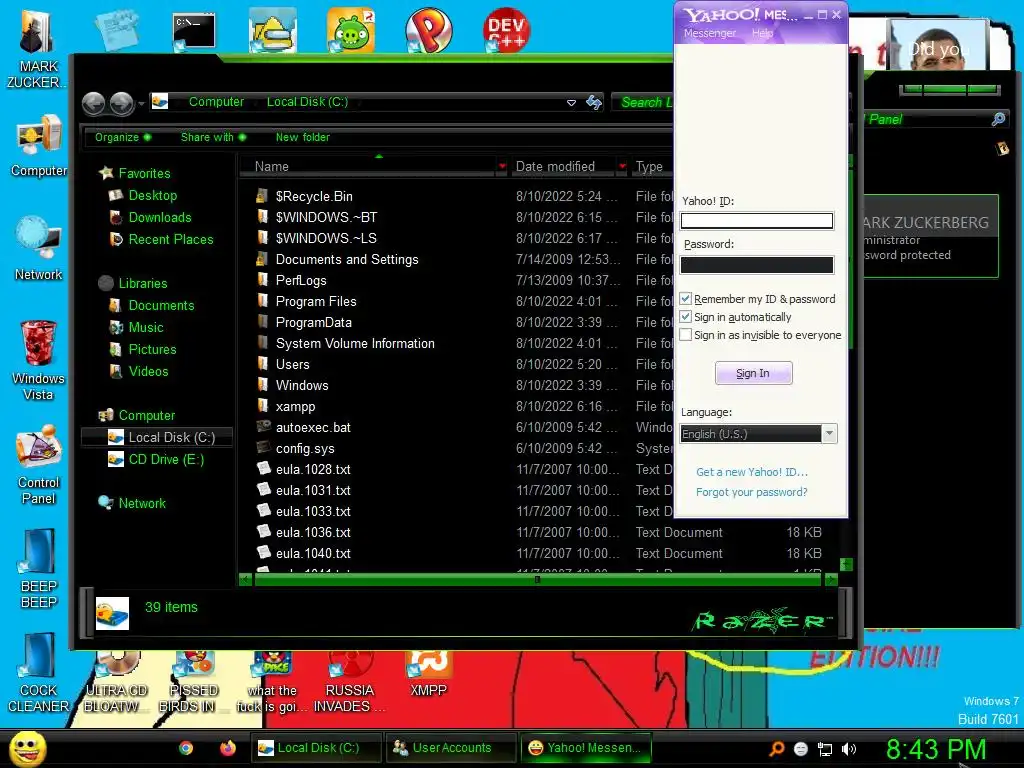The image size is (1024, 768).
Task: Click the right arrow of horizontal scrollbar
Action: coord(831,579)
